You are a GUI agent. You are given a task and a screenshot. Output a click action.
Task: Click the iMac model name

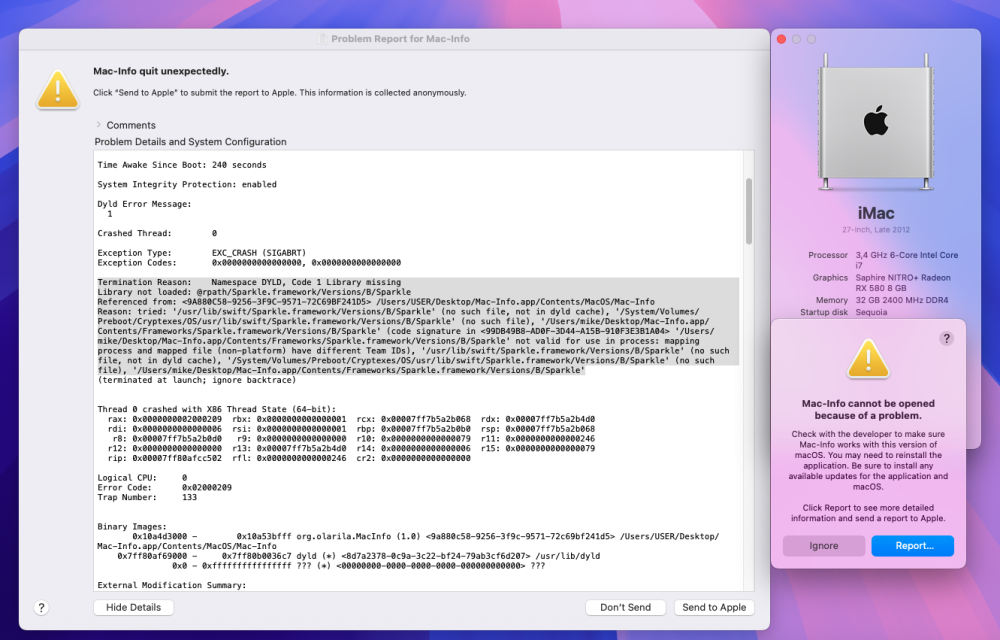876,213
